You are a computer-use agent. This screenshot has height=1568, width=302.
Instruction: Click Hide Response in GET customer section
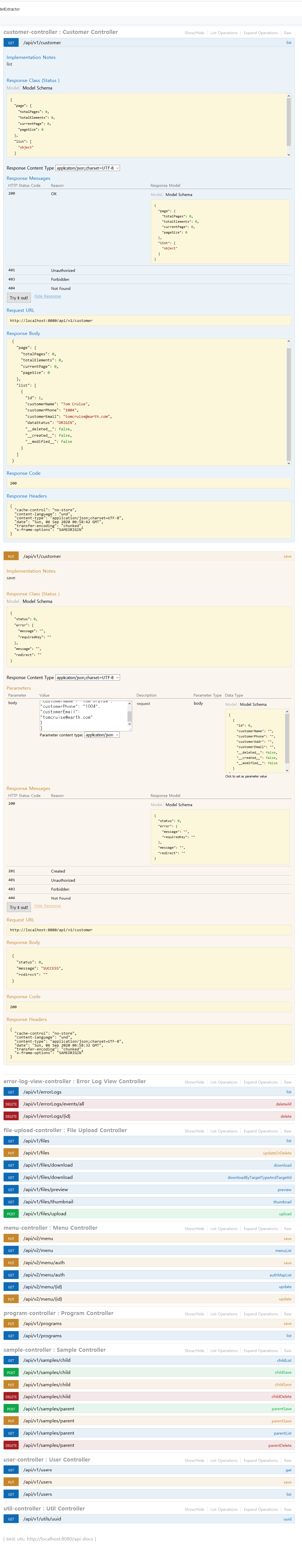(x=48, y=296)
